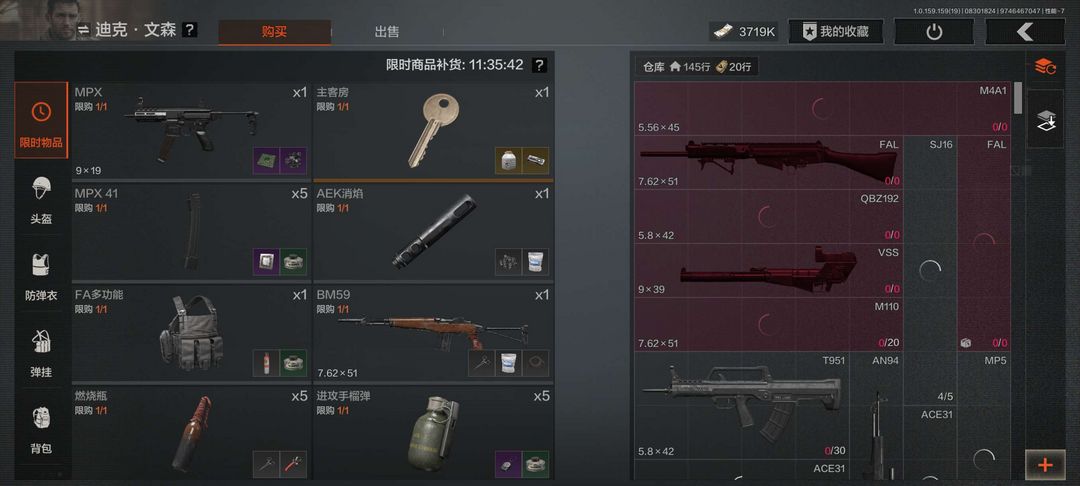This screenshot has height=486, width=1080.
Task: Open 我的收藏 favorites
Action: click(x=835, y=32)
